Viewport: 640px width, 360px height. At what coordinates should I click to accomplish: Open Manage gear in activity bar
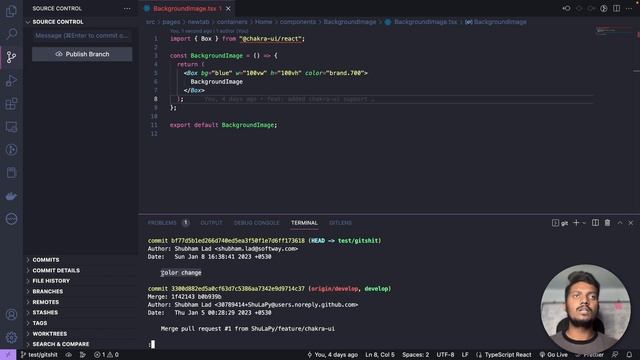[x=11, y=337]
